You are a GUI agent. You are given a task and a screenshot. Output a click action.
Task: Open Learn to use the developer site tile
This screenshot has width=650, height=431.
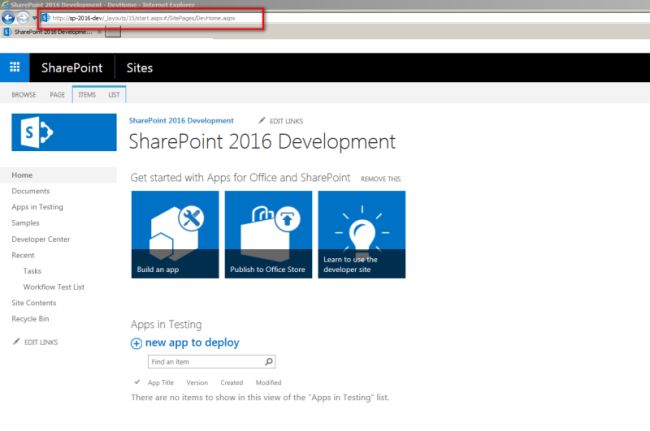coord(361,234)
